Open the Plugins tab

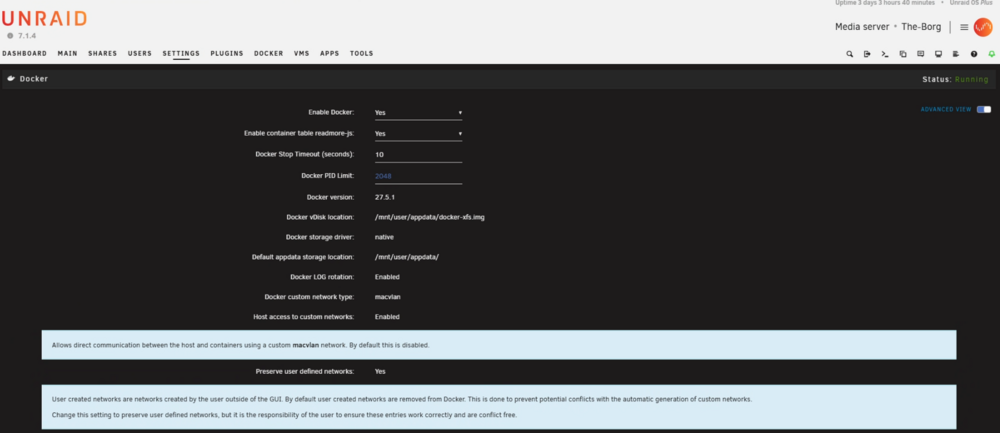point(227,54)
